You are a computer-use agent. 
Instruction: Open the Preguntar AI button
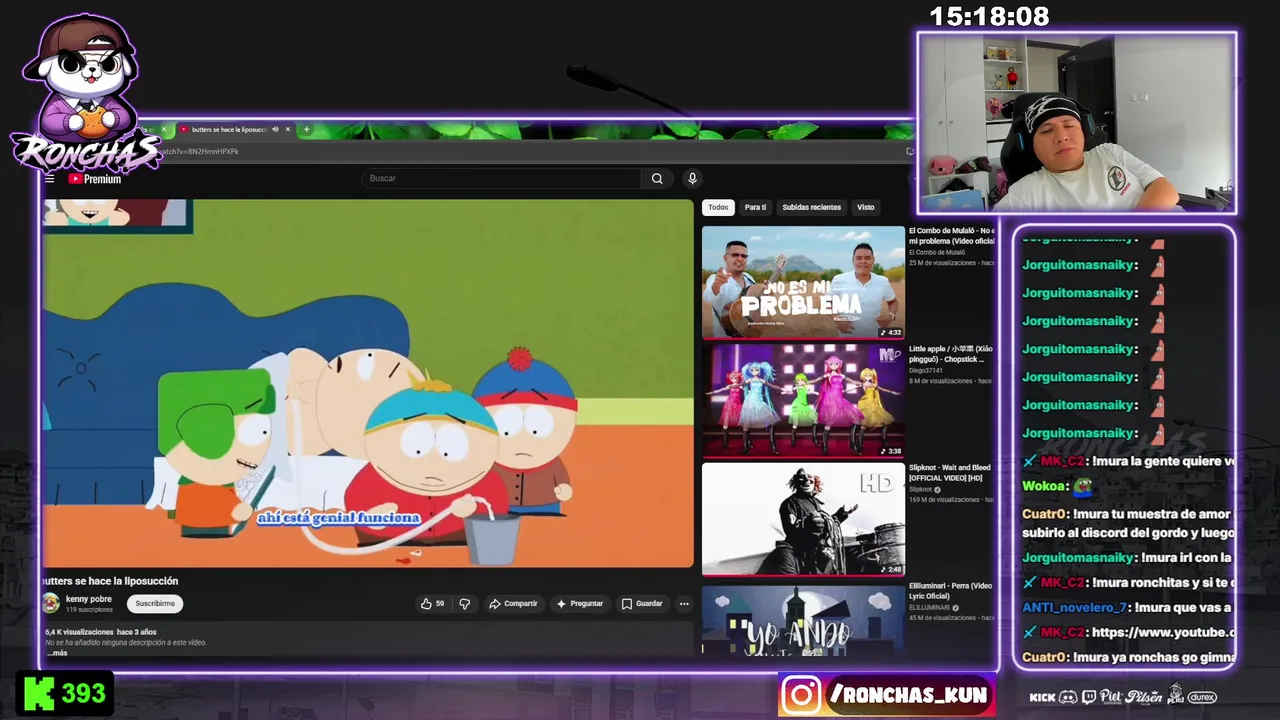click(580, 604)
